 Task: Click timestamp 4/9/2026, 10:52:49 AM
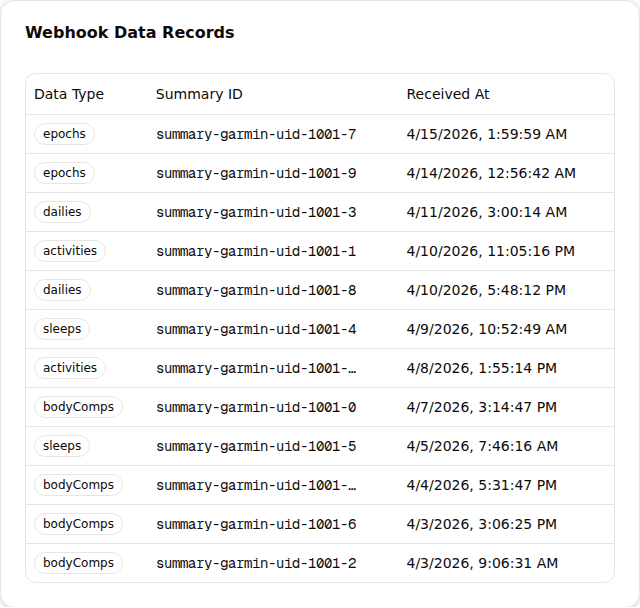487,329
